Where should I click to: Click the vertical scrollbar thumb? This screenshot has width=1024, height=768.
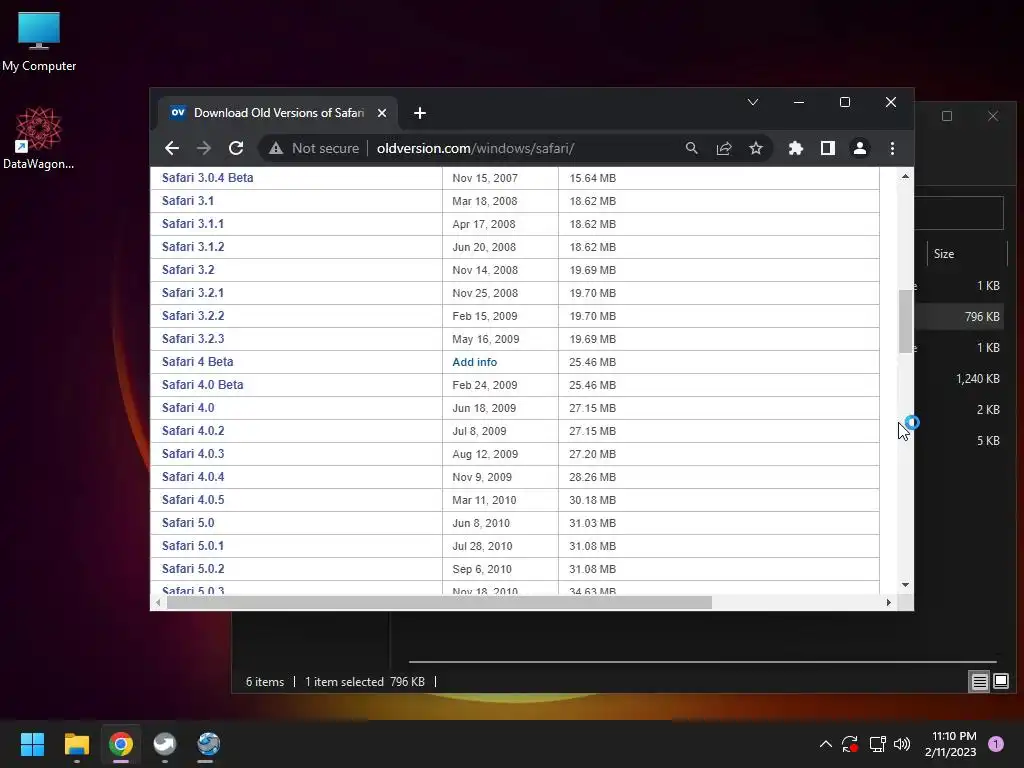click(905, 321)
